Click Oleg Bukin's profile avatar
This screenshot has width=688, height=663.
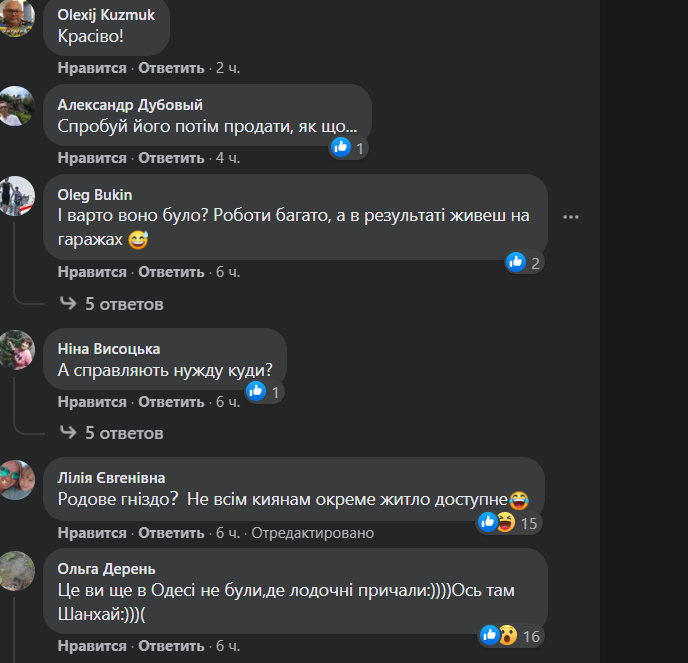pos(16,196)
